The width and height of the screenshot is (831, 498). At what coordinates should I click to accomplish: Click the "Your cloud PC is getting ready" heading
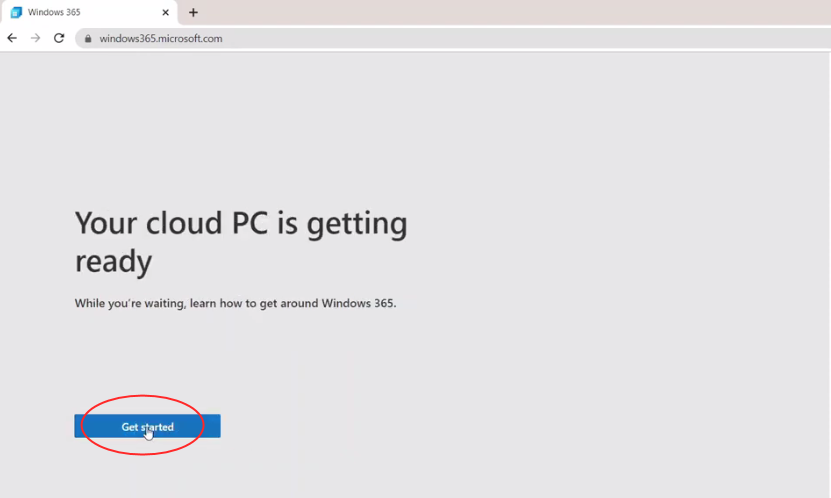click(241, 242)
